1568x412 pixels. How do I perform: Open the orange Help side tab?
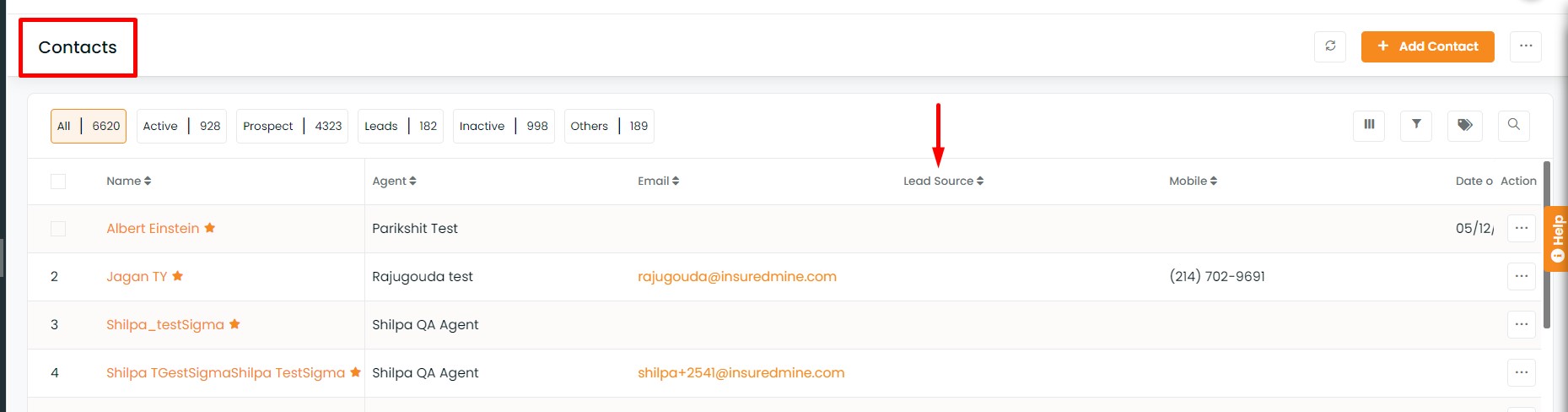click(x=1557, y=239)
